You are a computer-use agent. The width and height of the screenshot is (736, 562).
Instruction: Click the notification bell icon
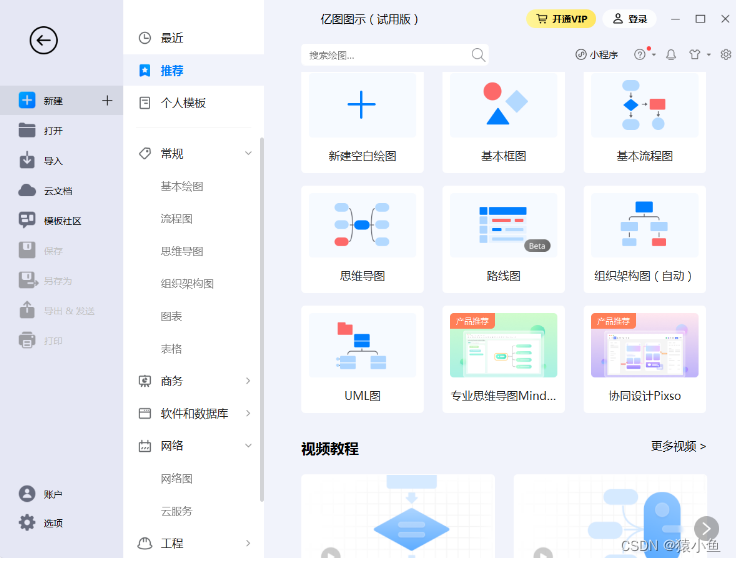(671, 54)
